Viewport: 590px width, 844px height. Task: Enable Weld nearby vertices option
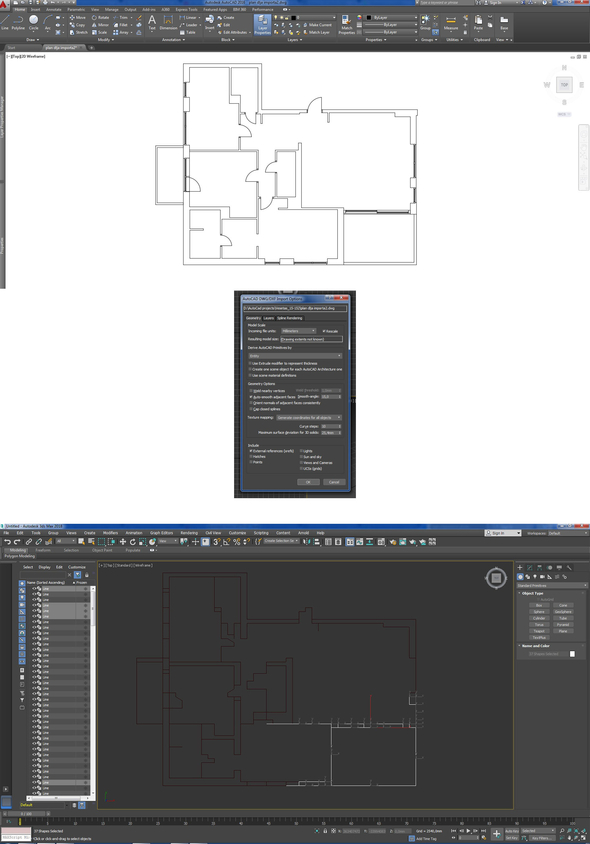(x=251, y=391)
